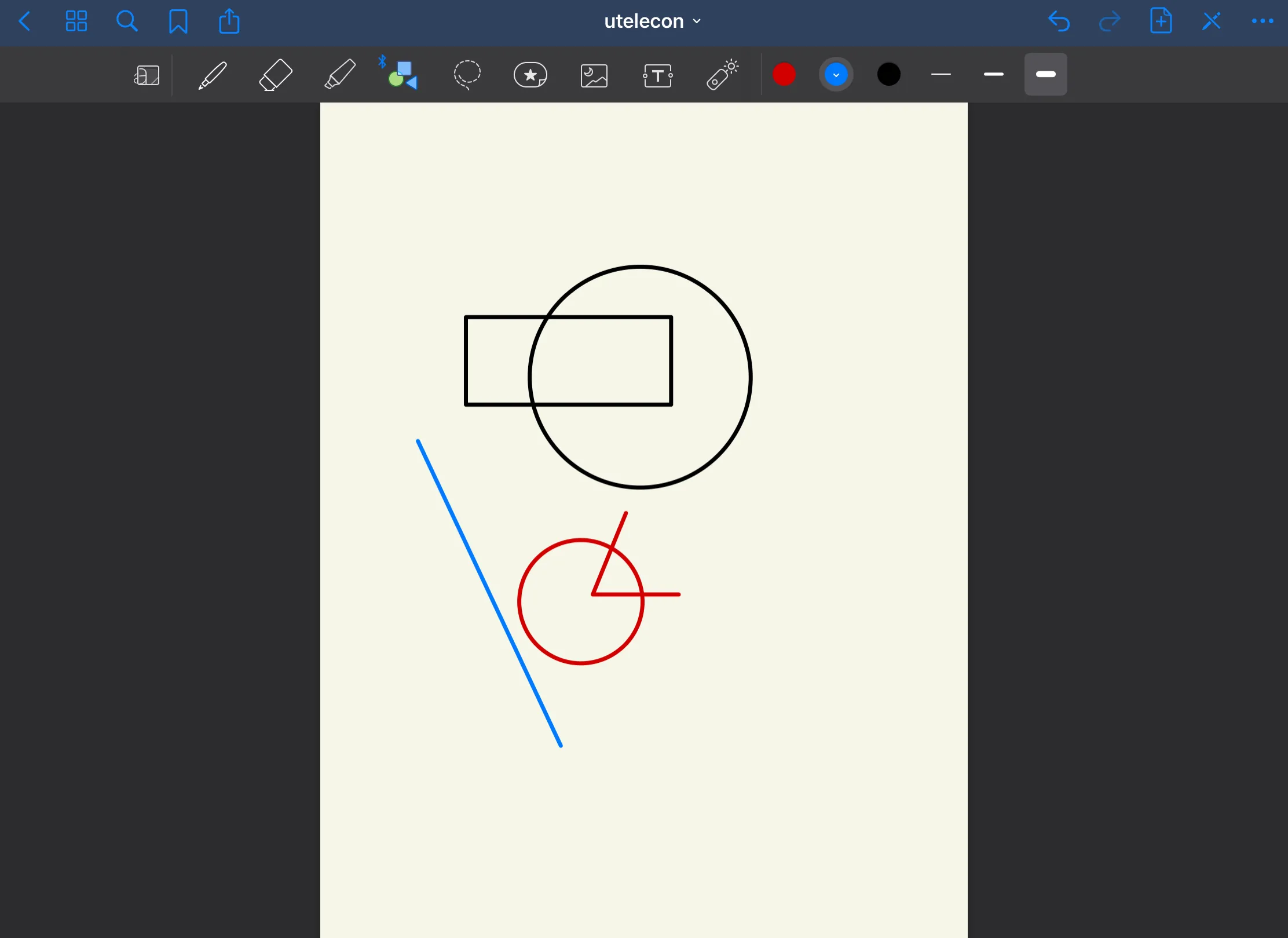Activate the Laser pointer tool
The image size is (1288, 938).
coord(722,75)
